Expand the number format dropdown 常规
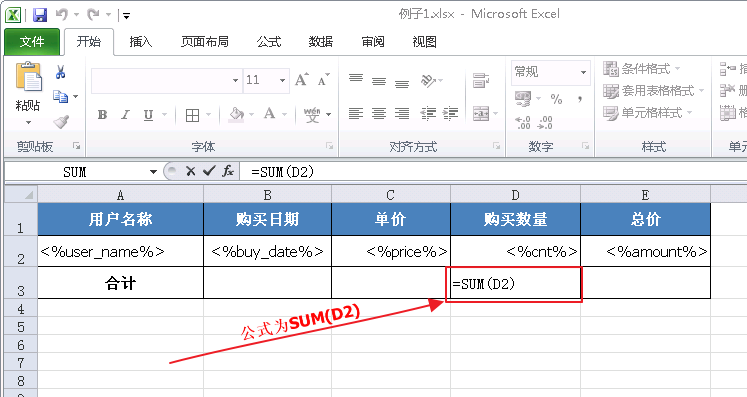747x397 pixels. (584, 72)
